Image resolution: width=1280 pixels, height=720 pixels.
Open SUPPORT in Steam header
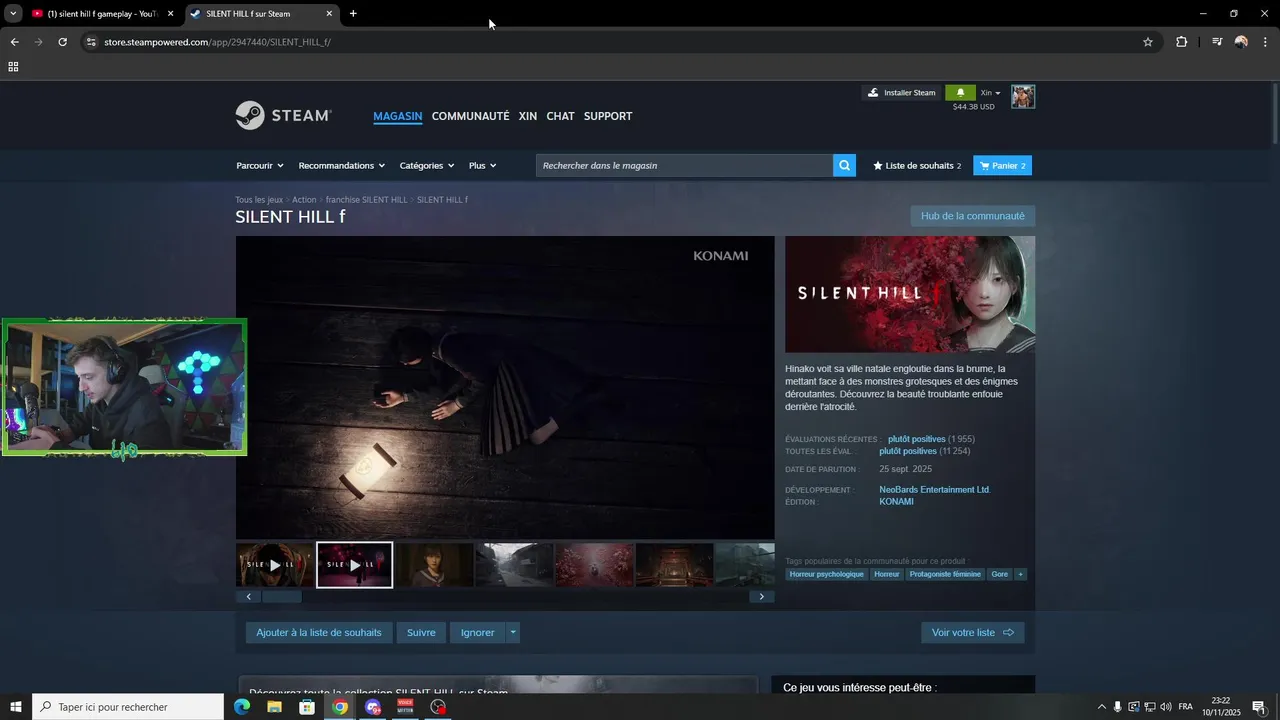pos(608,116)
